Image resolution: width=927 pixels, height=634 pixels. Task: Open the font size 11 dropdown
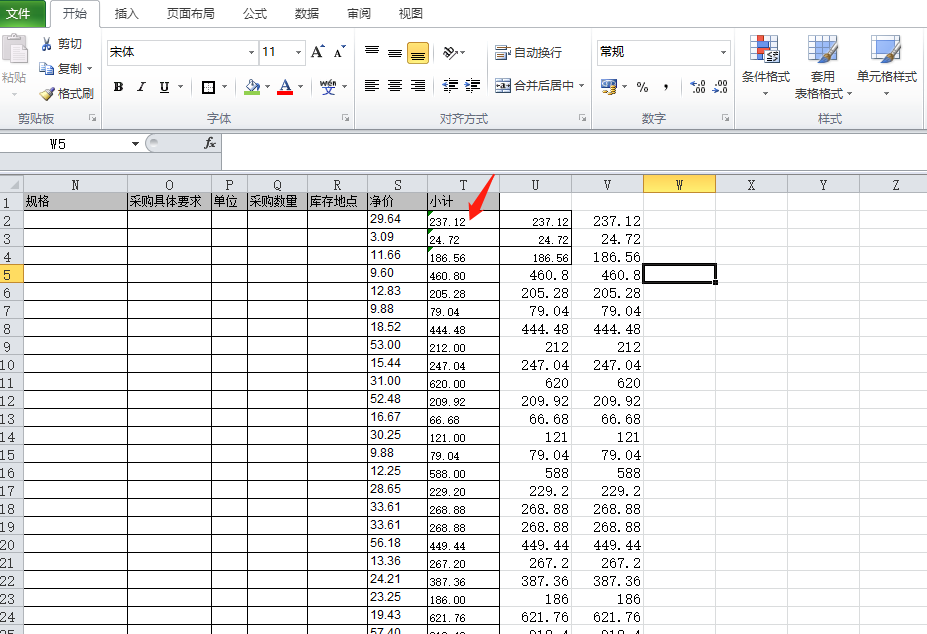(299, 53)
